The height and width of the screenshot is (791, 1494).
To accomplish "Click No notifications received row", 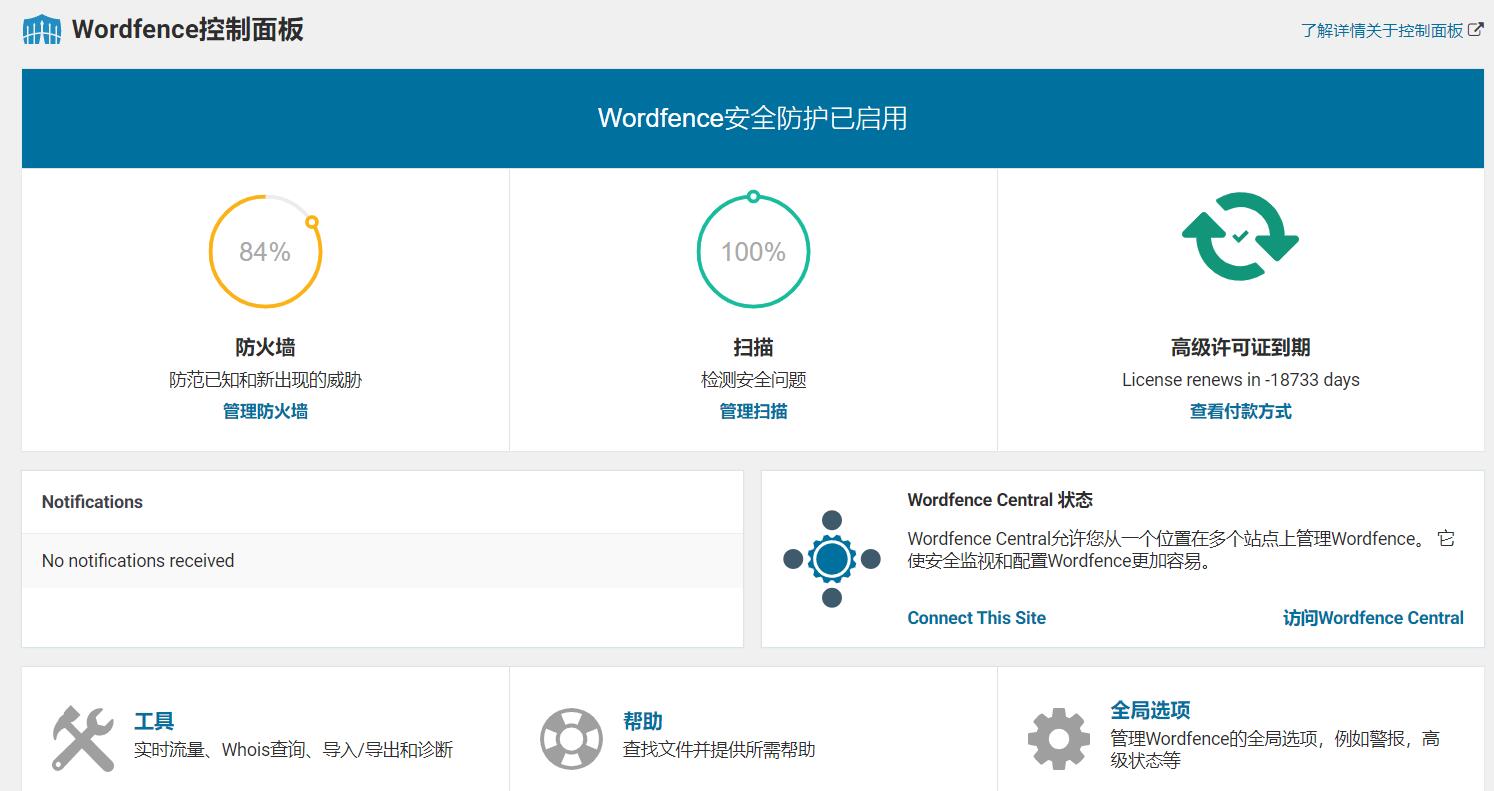I will (382, 561).
